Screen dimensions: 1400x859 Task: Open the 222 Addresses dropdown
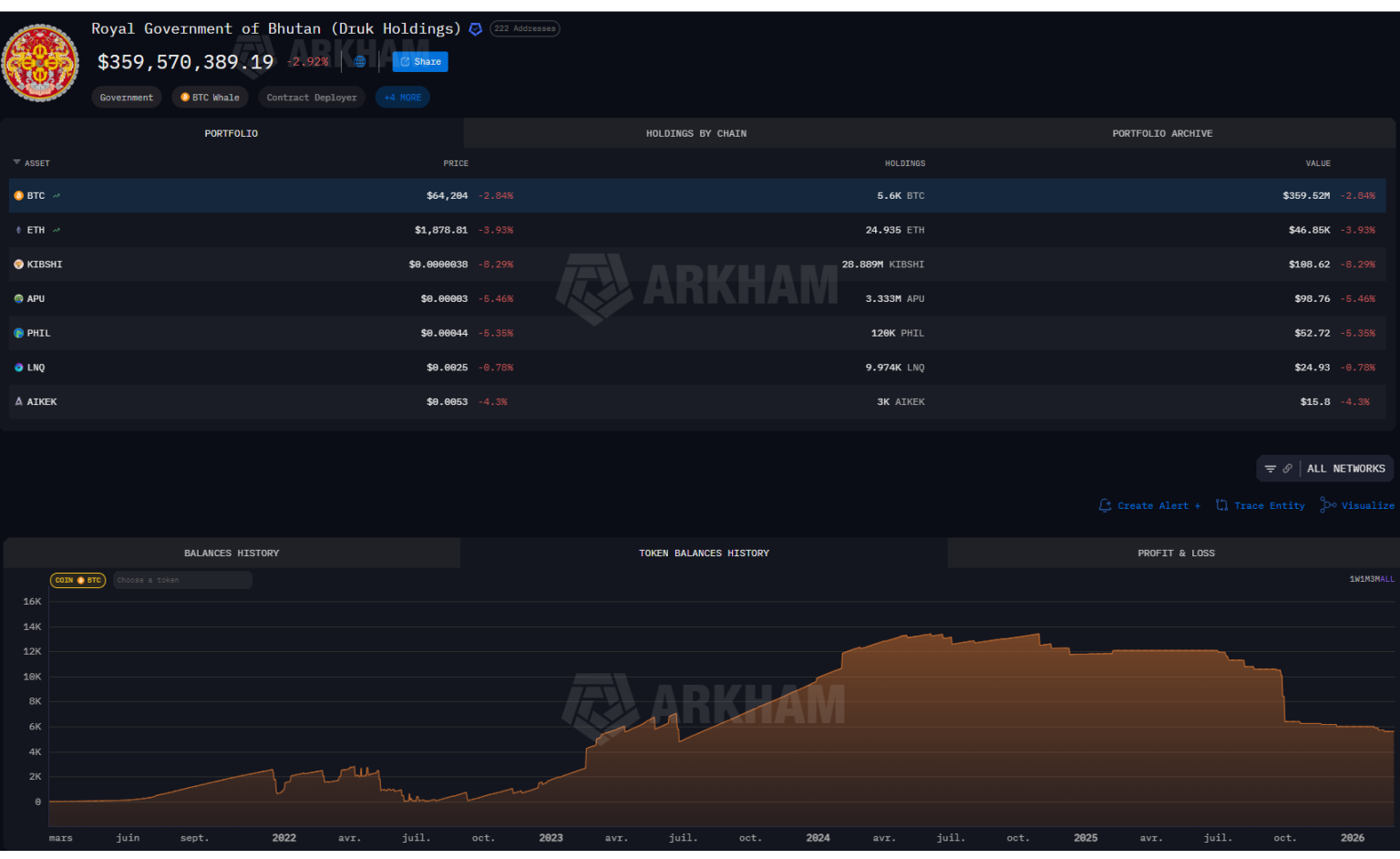pyautogui.click(x=524, y=28)
